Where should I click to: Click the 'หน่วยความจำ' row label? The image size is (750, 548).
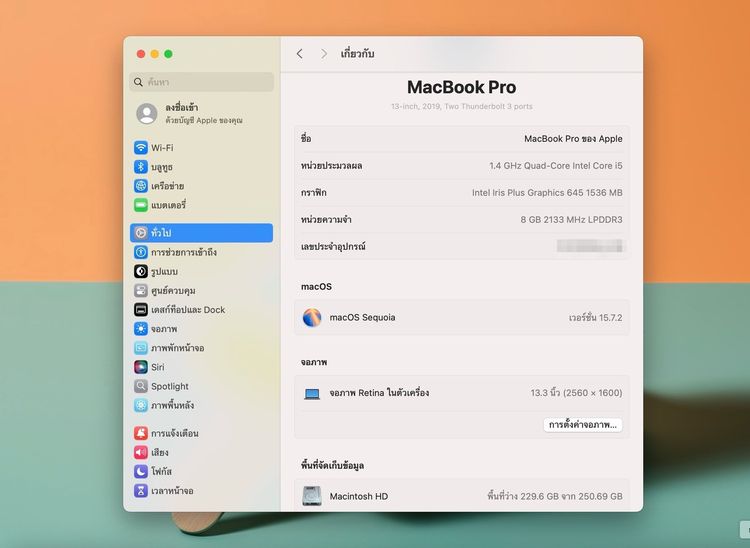click(x=326, y=219)
